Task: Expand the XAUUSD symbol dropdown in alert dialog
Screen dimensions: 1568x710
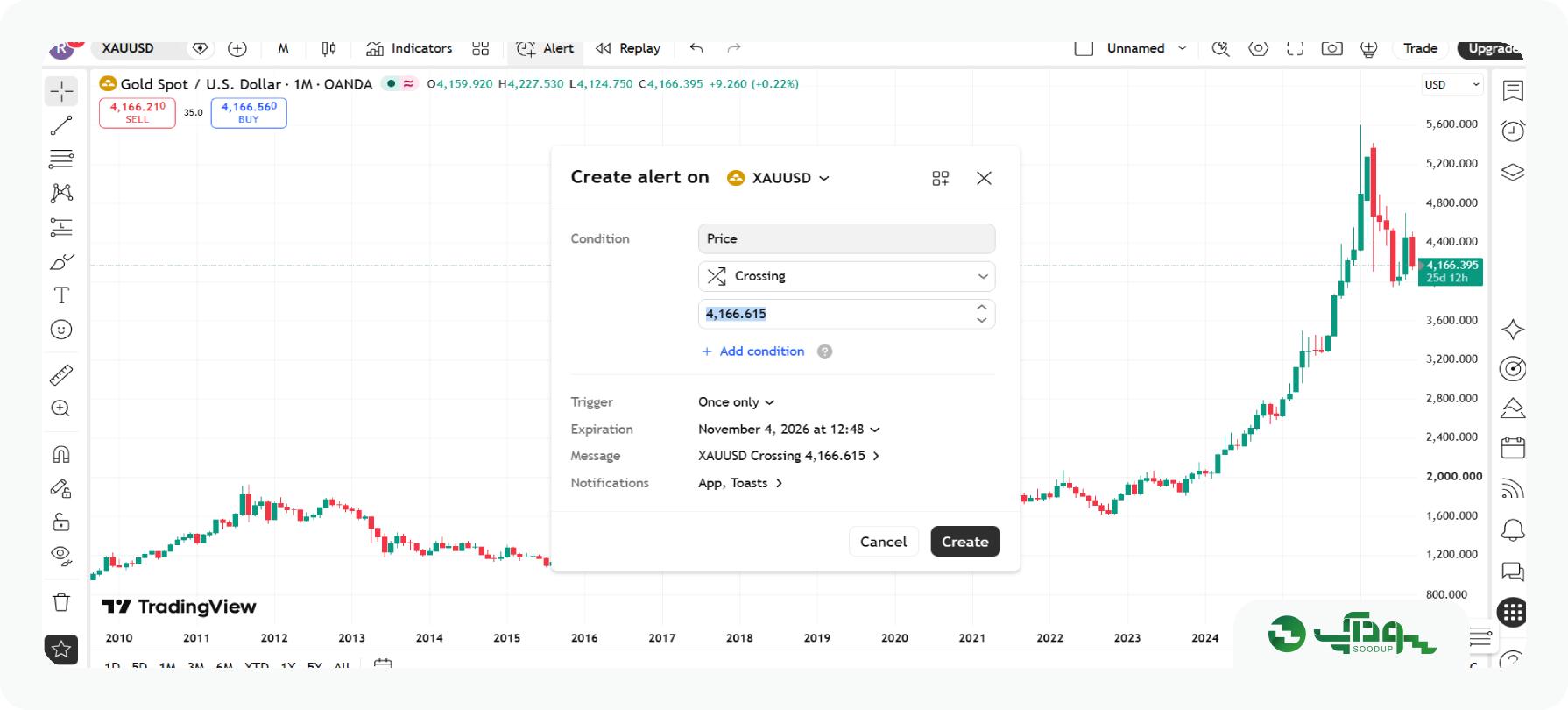Action: 778,178
